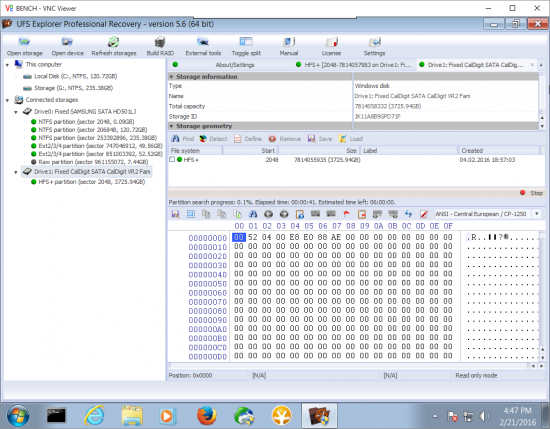Collapse Drive0 SAMSUNG SATA node

(x=16, y=112)
